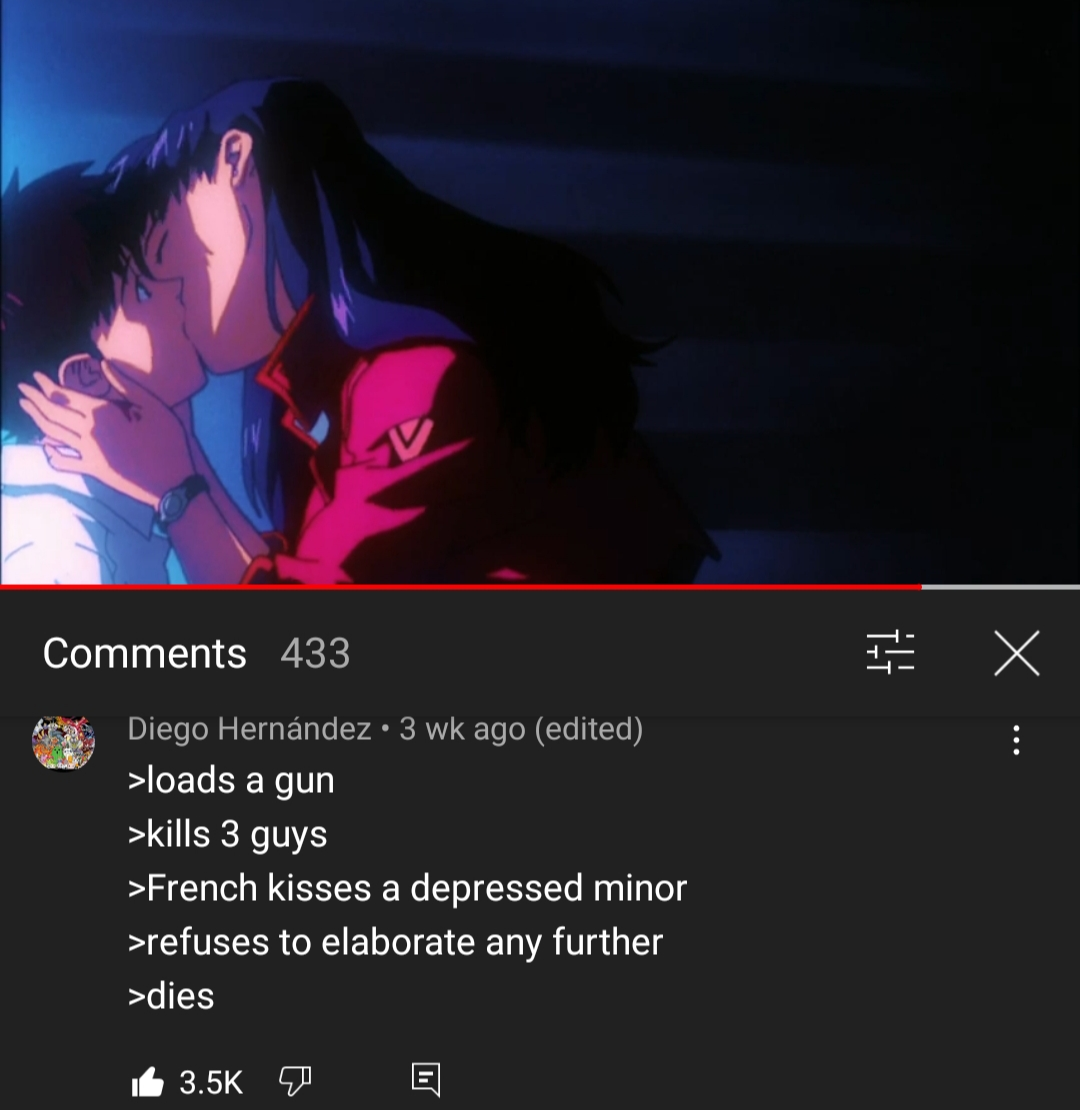Tap the '>loads a gun' comment line
Viewport: 1080px width, 1110px height.
231,781
